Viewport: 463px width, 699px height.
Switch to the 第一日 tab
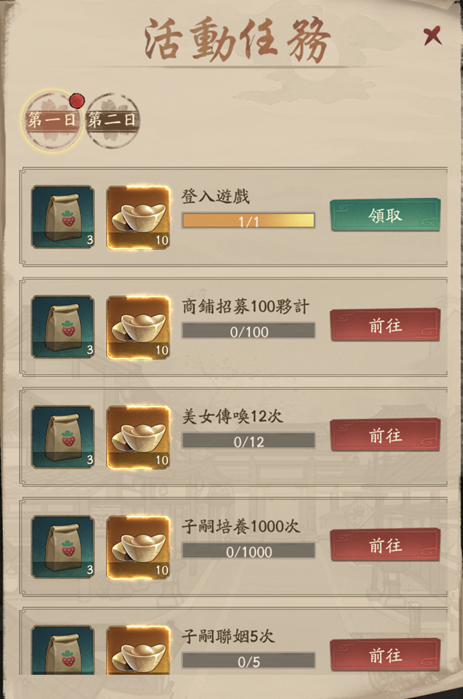click(x=52, y=120)
